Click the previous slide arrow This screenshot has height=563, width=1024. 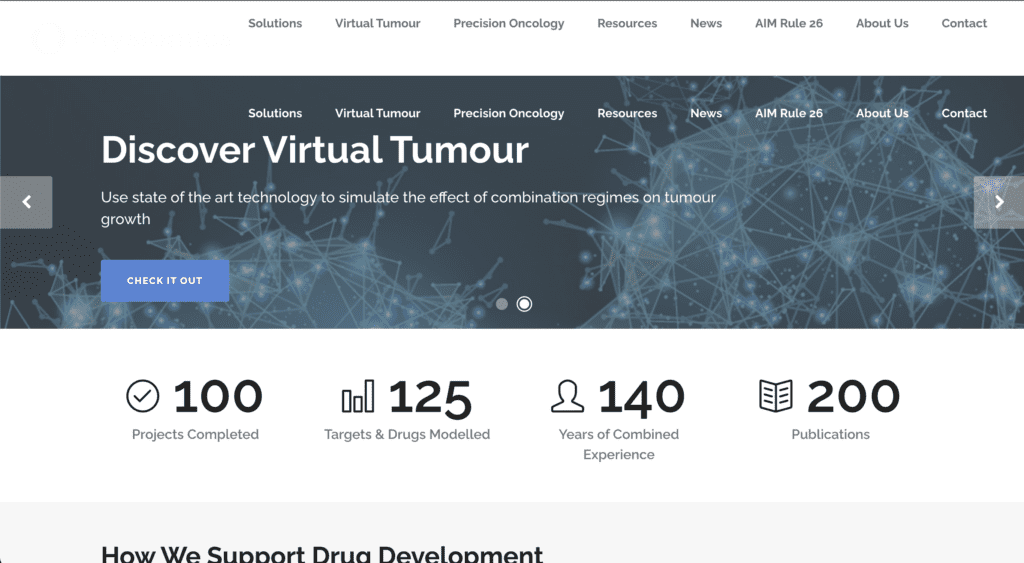[x=26, y=202]
